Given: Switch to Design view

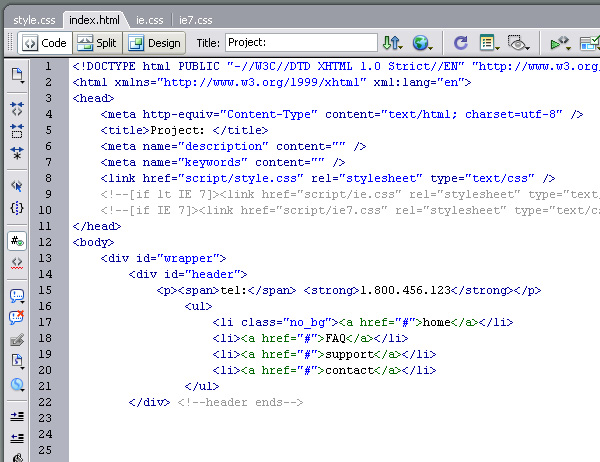Looking at the screenshot, I should click(155, 43).
